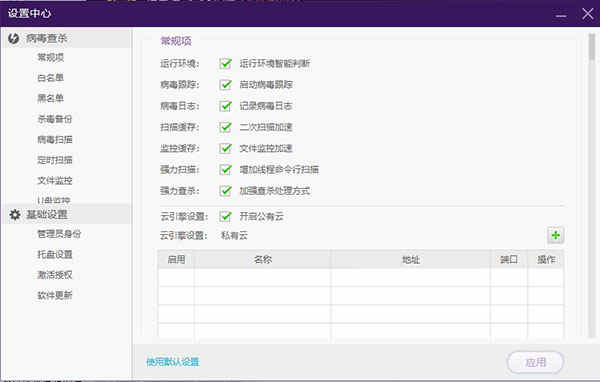Click the green plus add private cloud icon
Image resolution: width=600 pixels, height=382 pixels.
click(x=556, y=235)
